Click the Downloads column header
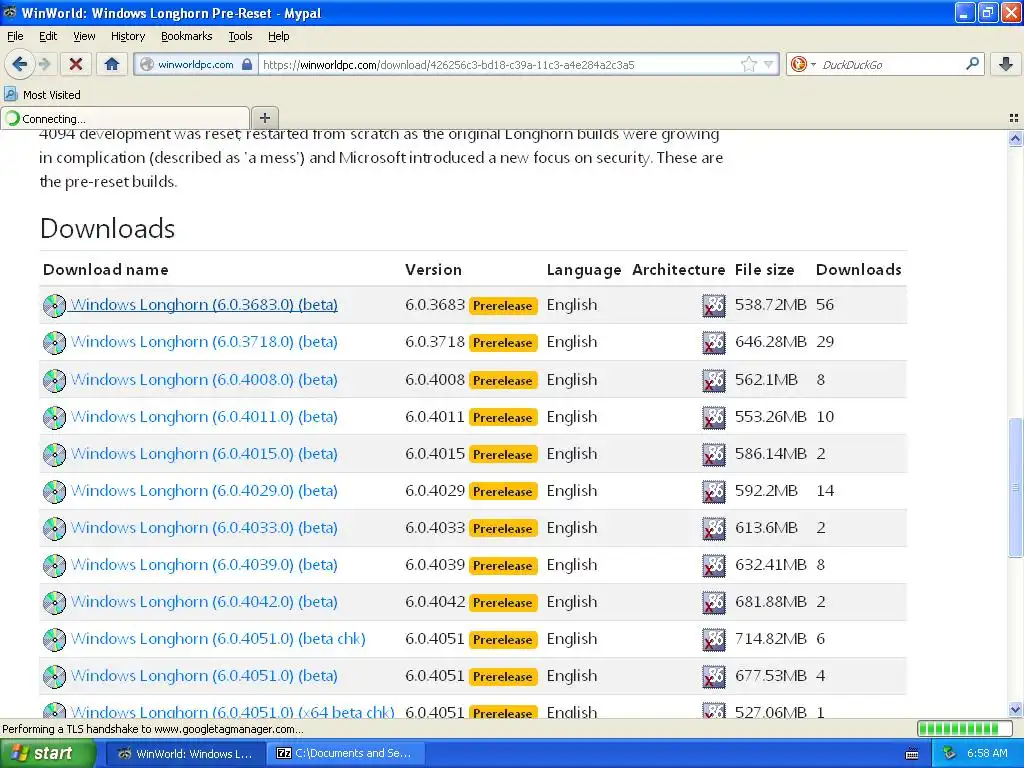Screen dimensions: 1024x768 pyautogui.click(x=858, y=270)
